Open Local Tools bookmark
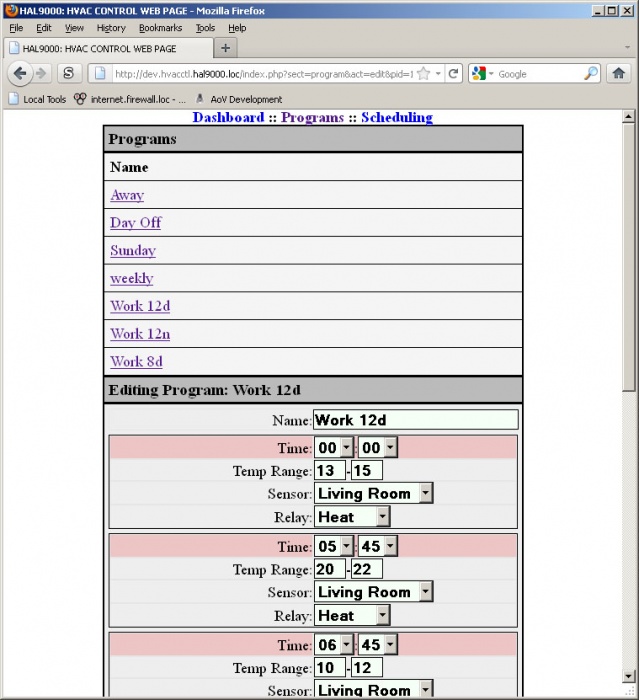This screenshot has width=639, height=700. click(x=38, y=99)
